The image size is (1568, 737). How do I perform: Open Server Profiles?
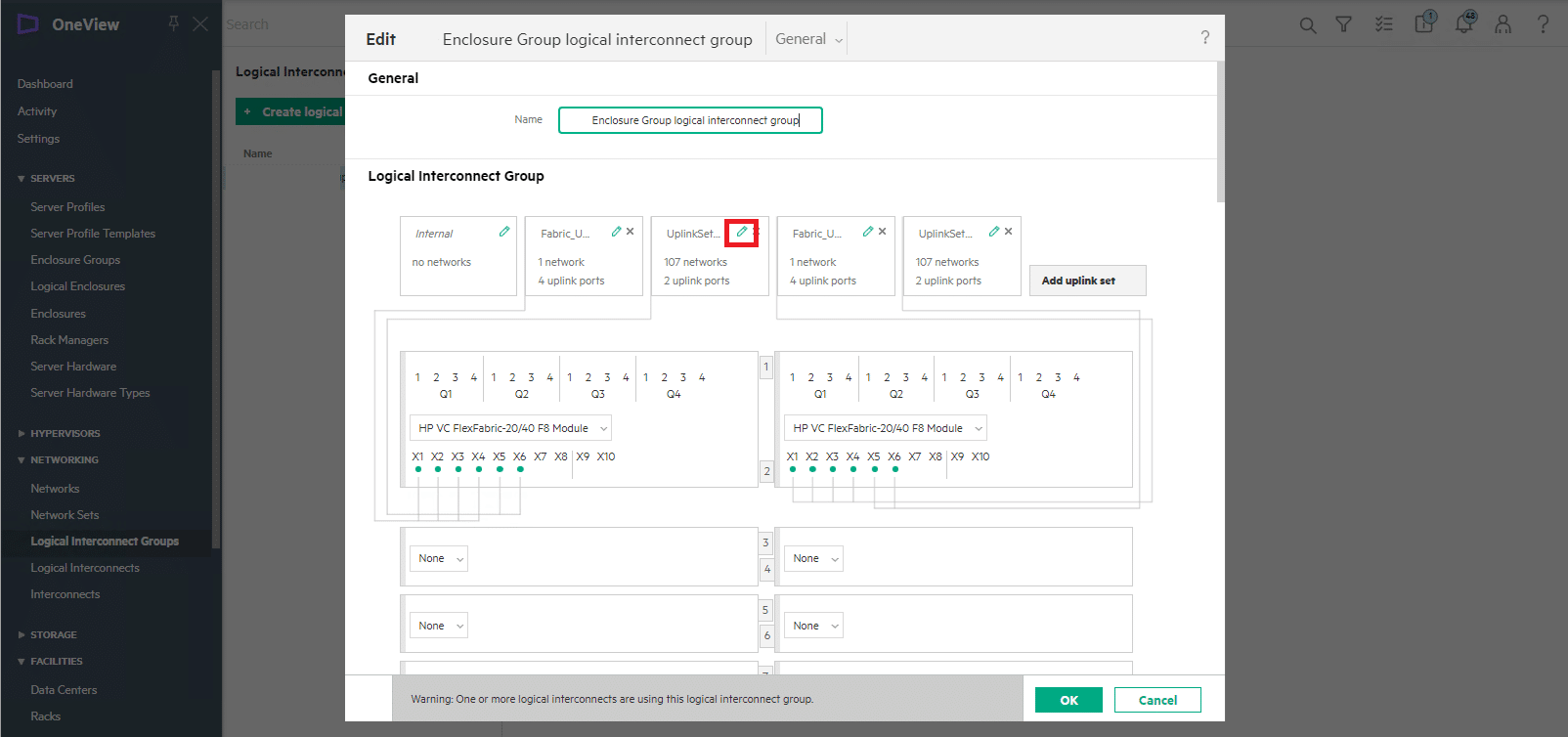[x=67, y=207]
